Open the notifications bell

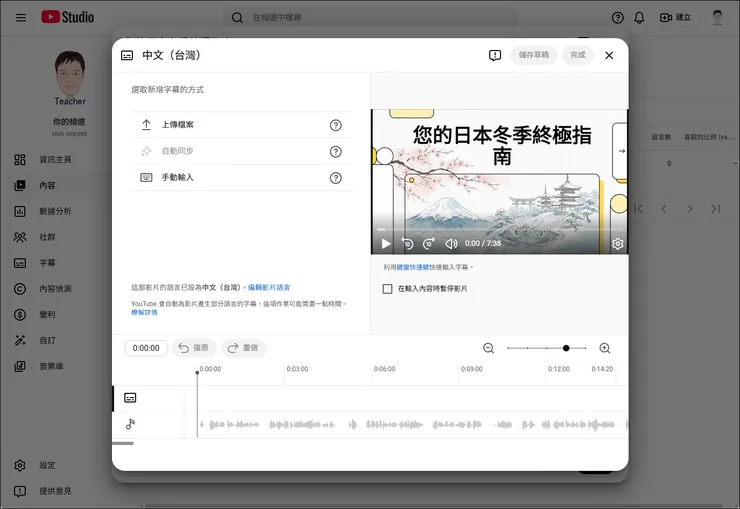(639, 18)
